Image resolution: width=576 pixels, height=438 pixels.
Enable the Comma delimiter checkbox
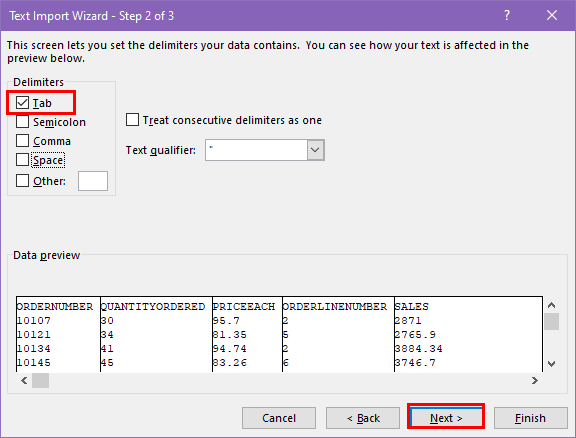[x=22, y=141]
